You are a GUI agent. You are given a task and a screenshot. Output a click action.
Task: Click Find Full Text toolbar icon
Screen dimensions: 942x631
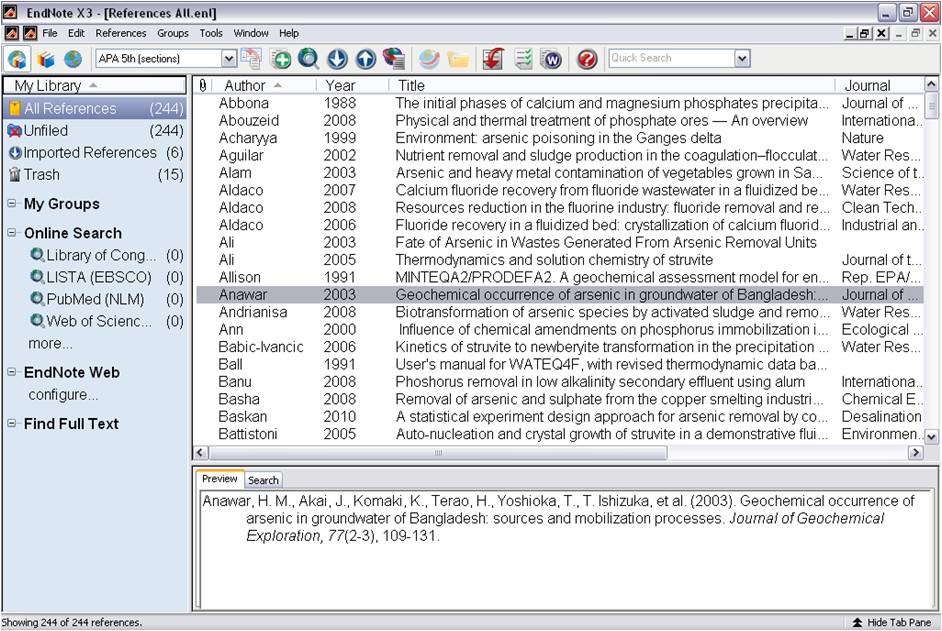[394, 59]
